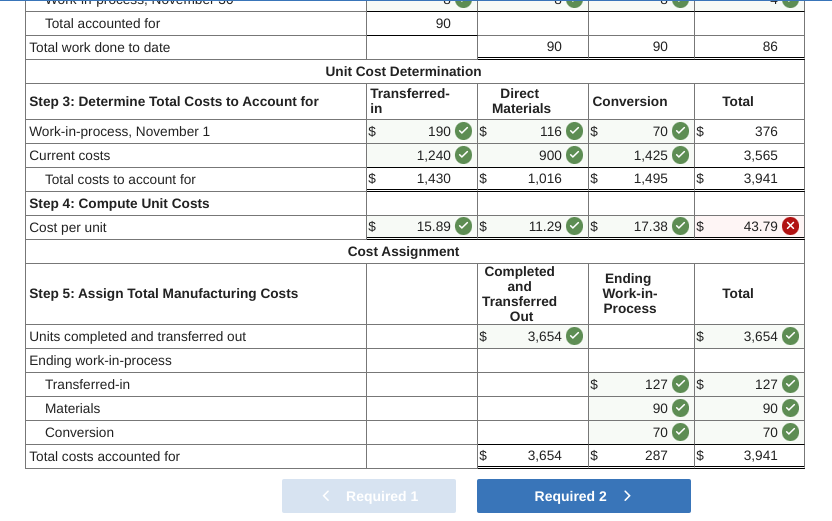Click green check beside ending WIP transferred-in 127
The width and height of the screenshot is (832, 521).
click(x=681, y=384)
